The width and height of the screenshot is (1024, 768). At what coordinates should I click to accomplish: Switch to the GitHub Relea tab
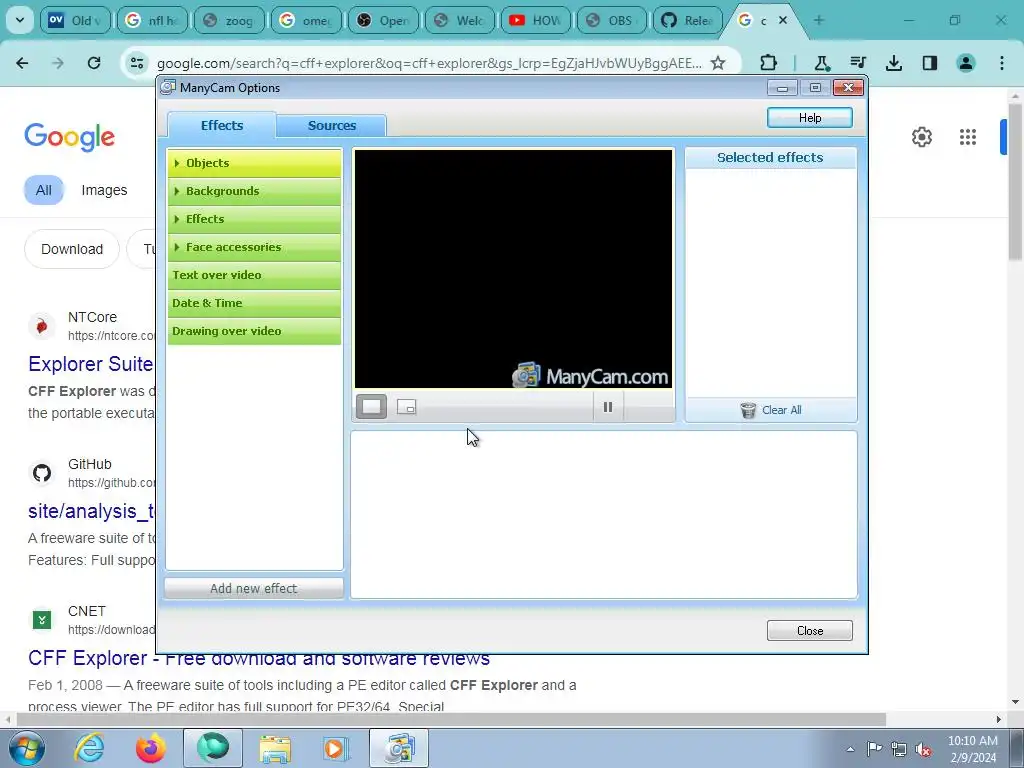688,20
